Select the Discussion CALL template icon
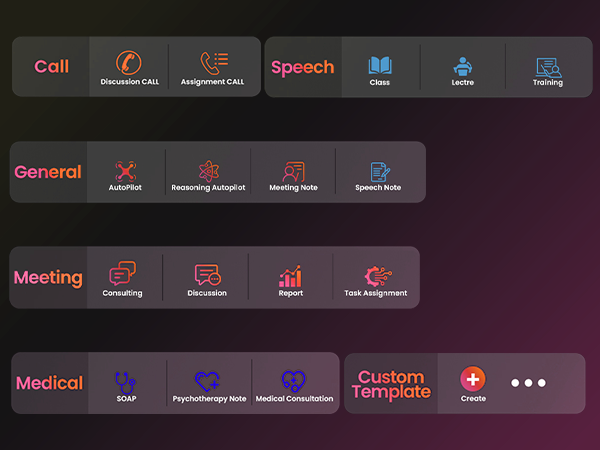The height and width of the screenshot is (450, 600). click(x=128, y=64)
